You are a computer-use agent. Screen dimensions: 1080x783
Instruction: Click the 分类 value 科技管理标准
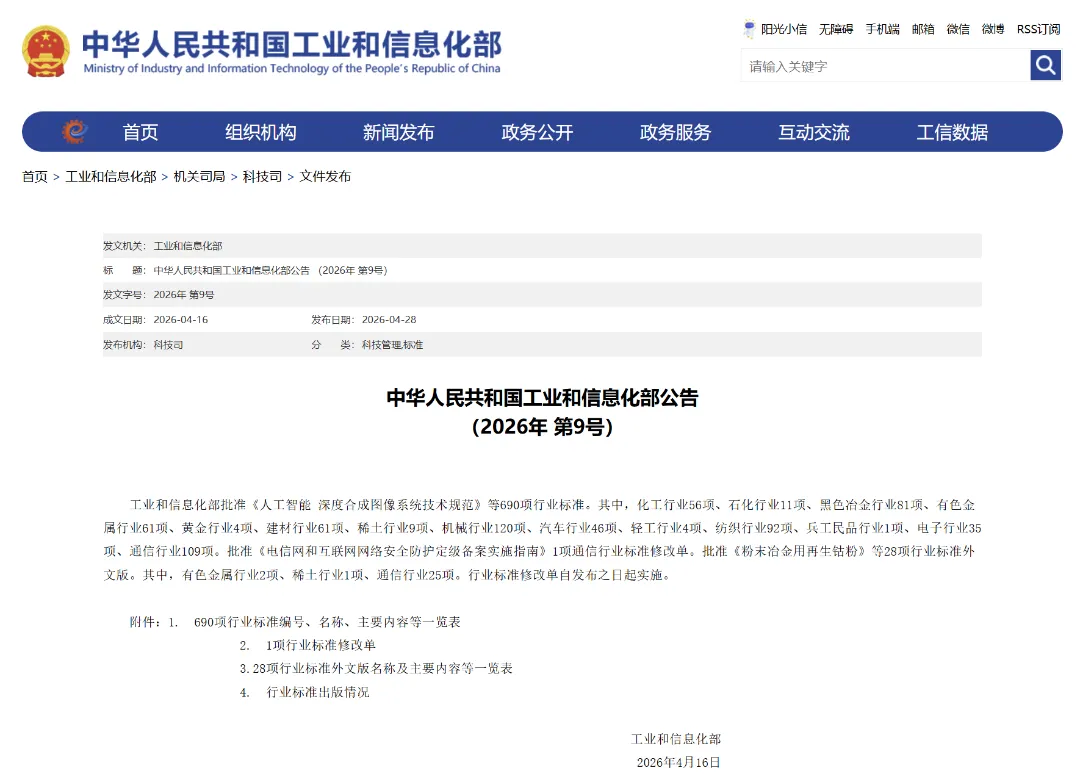point(393,344)
